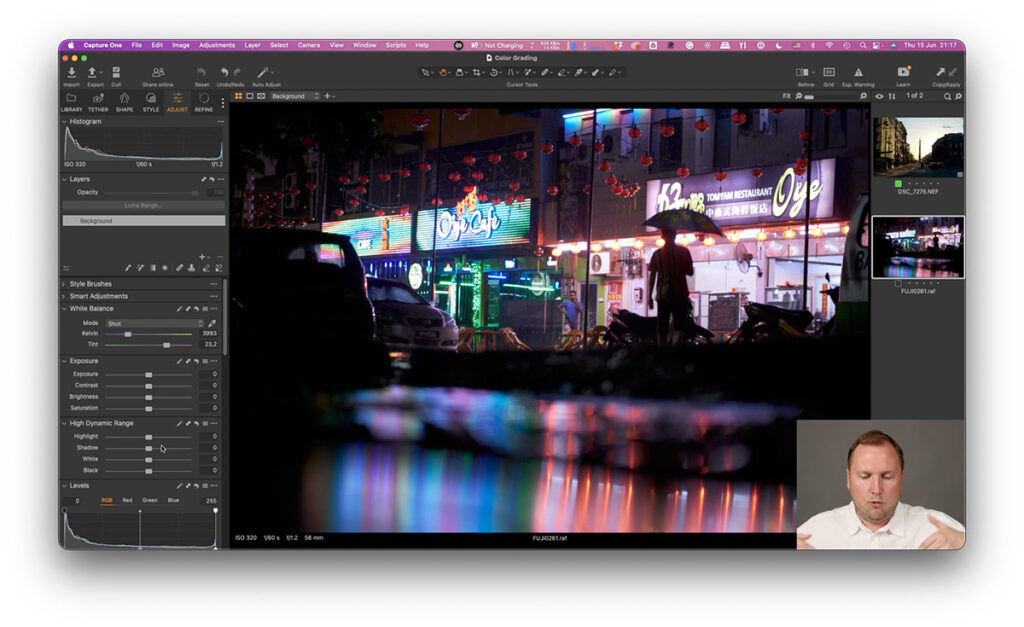Image resolution: width=1024 pixels, height=627 pixels.
Task: Select the Draw Mask brush in Layers
Action: pyautogui.click(x=128, y=268)
